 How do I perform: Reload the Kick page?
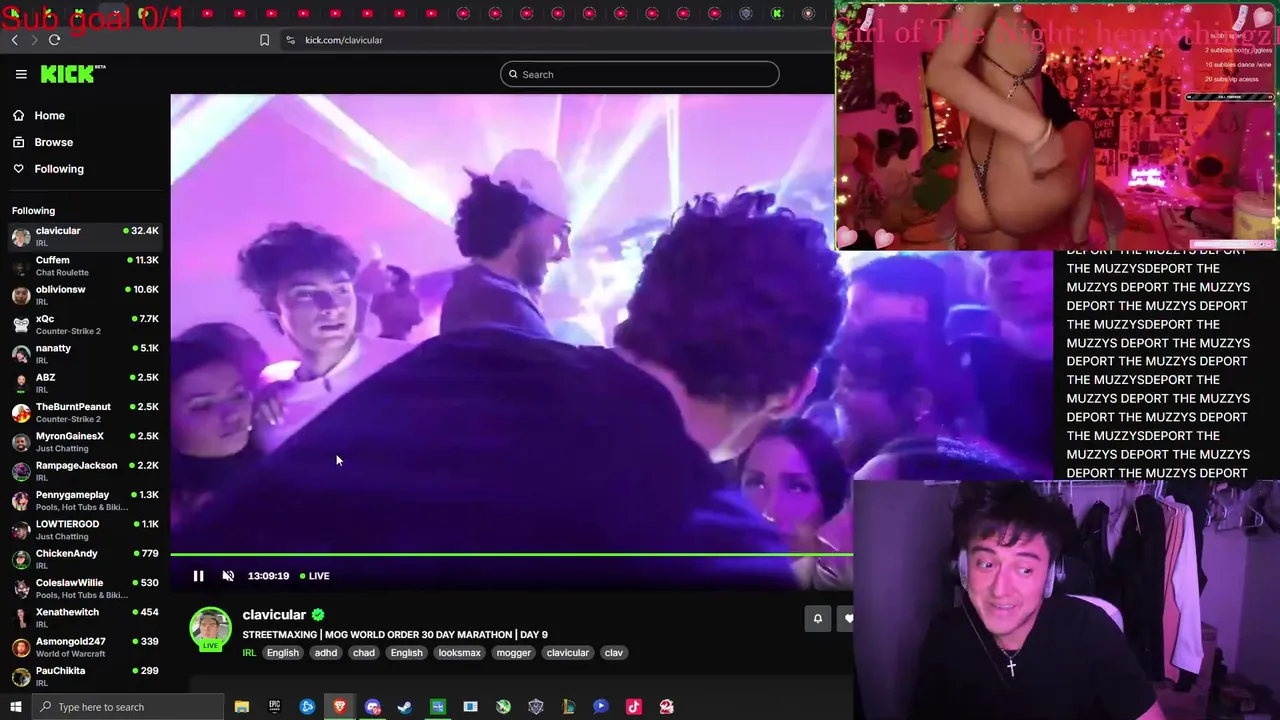pos(54,40)
